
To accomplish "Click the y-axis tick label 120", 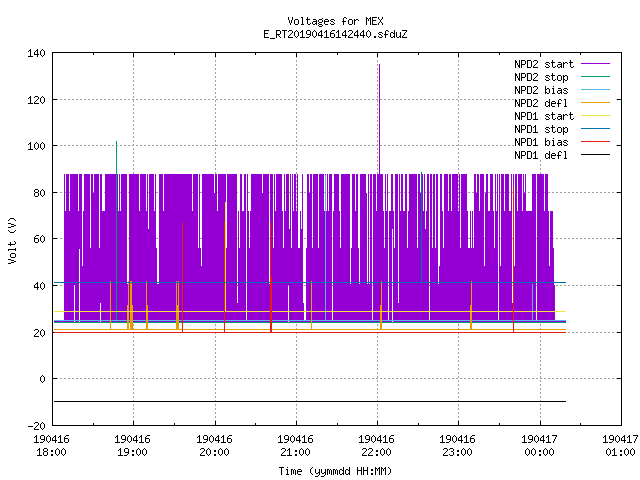I will pos(36,100).
